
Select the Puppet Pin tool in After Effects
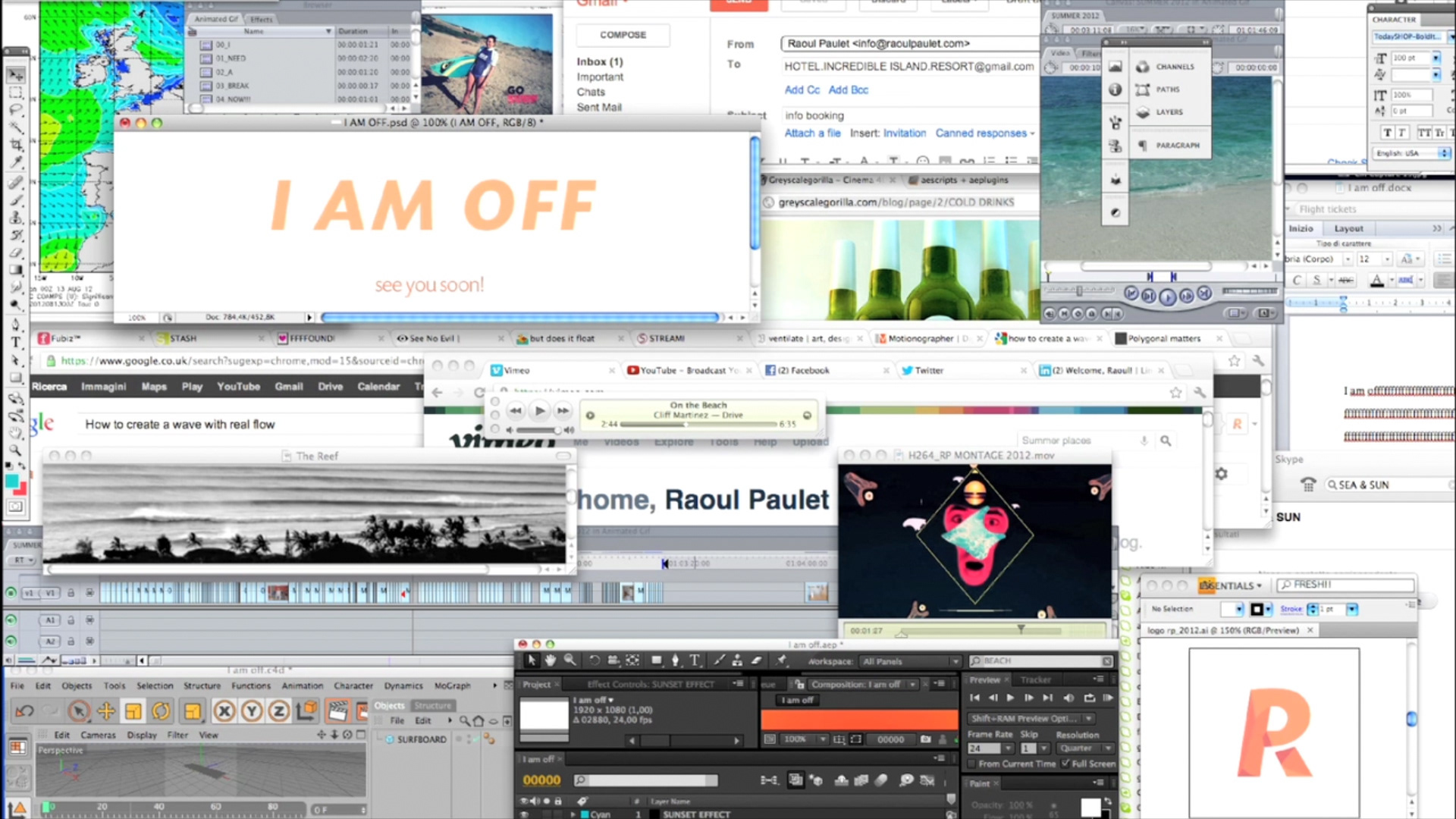tap(781, 661)
